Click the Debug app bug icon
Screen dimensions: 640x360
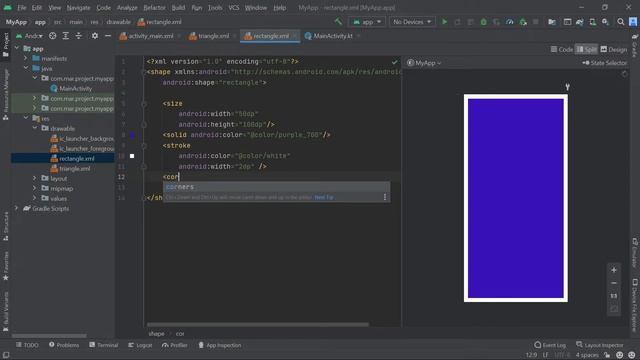483,22
